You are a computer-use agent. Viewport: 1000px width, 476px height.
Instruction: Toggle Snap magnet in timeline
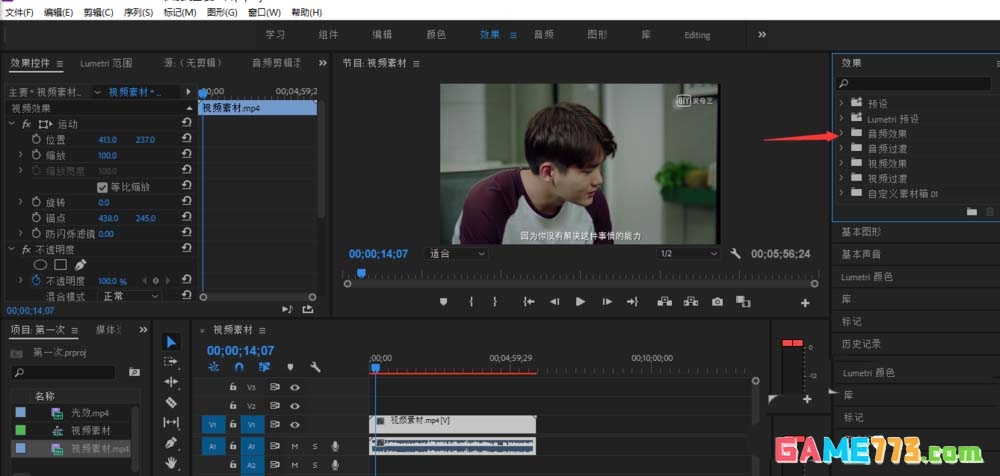(239, 367)
